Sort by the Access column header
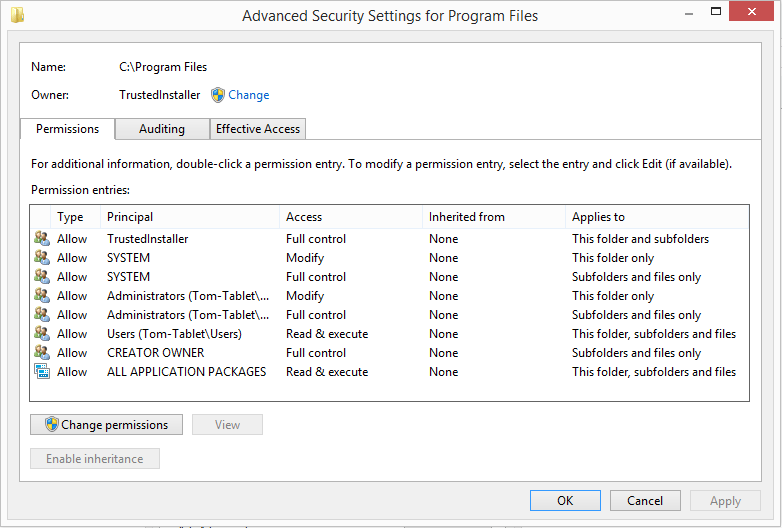 pyautogui.click(x=351, y=217)
